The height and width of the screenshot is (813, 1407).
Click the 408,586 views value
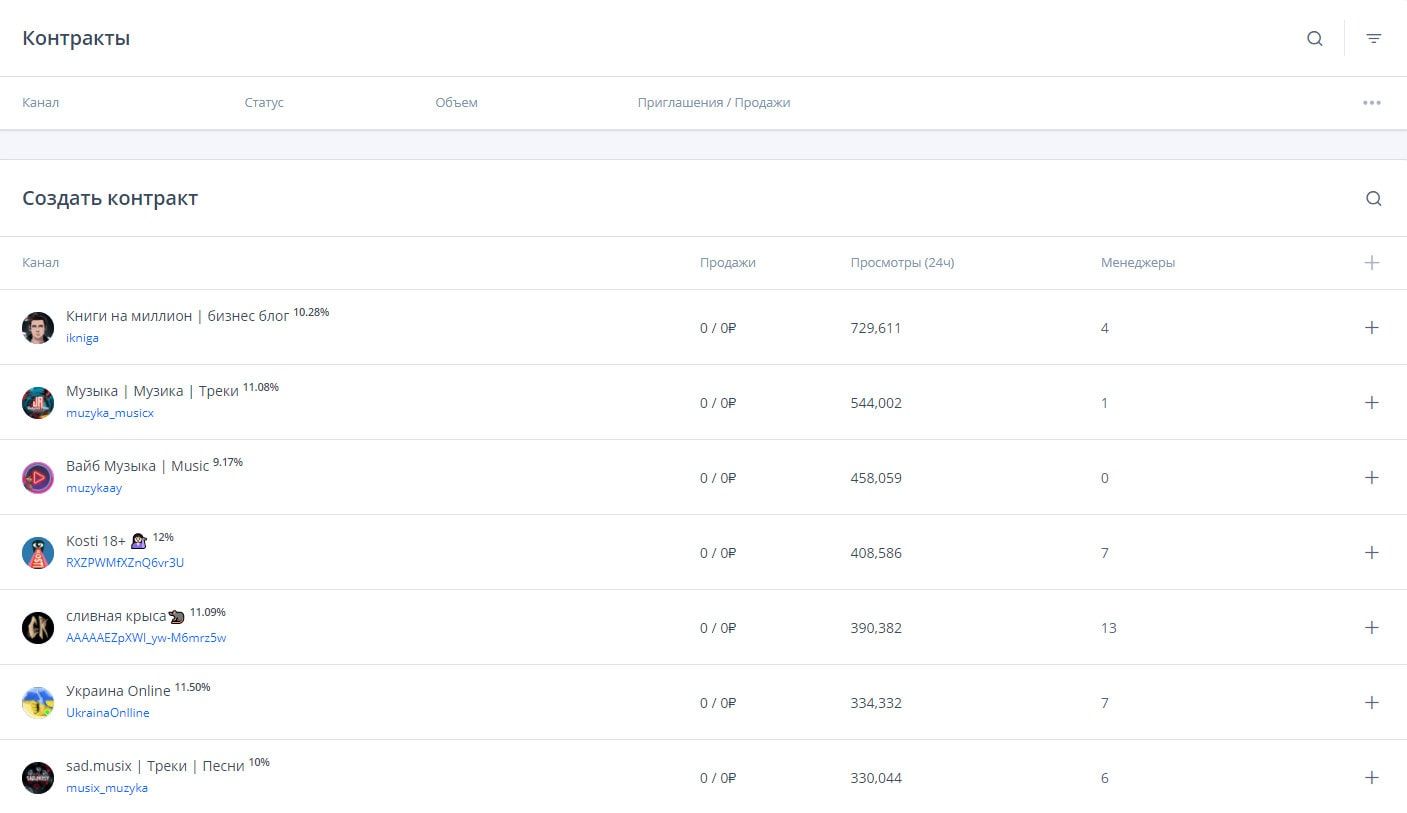(876, 553)
